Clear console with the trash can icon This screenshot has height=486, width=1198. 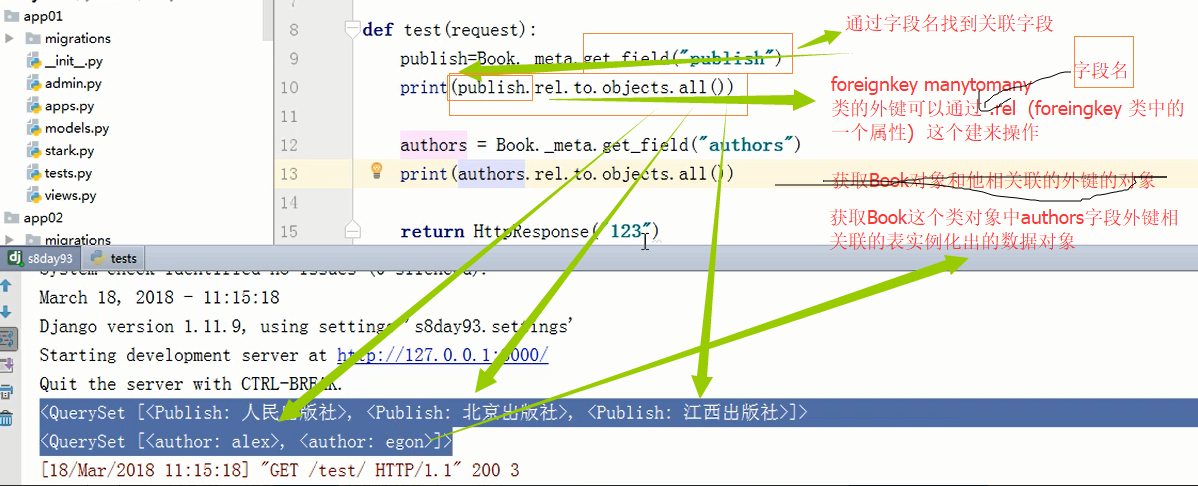[x=6, y=417]
